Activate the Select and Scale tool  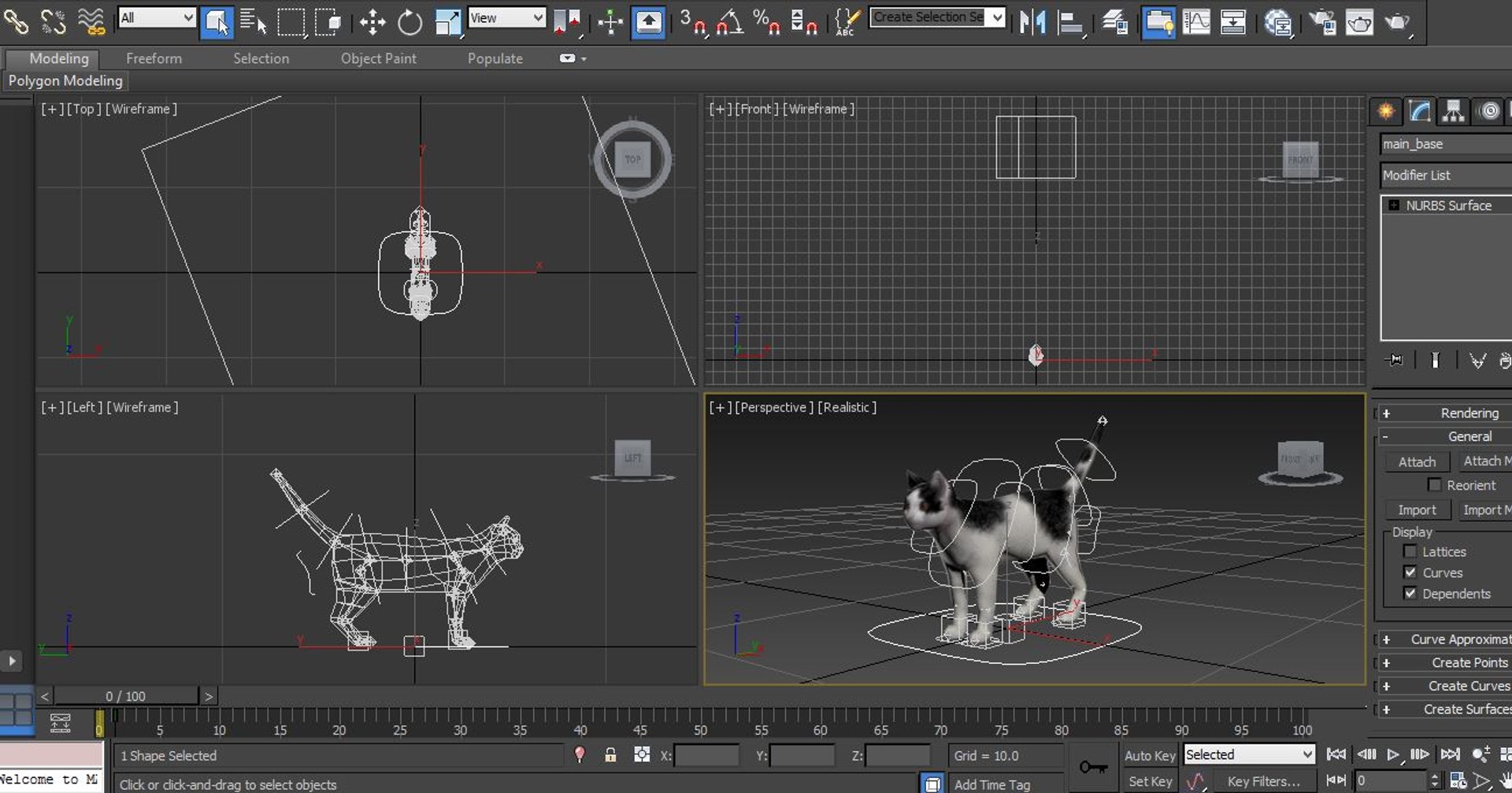447,21
